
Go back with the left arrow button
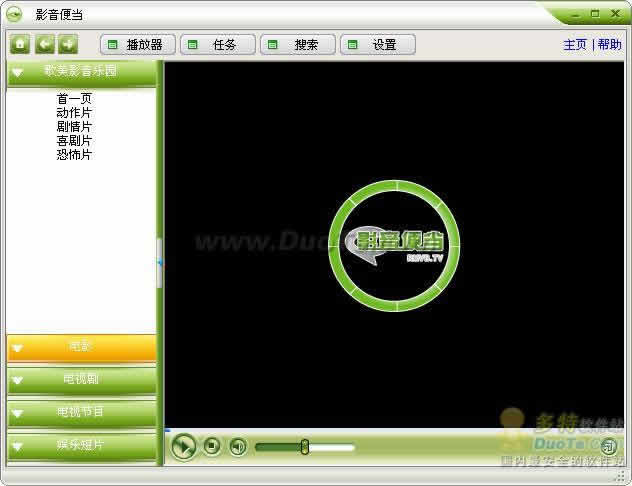[x=45, y=44]
